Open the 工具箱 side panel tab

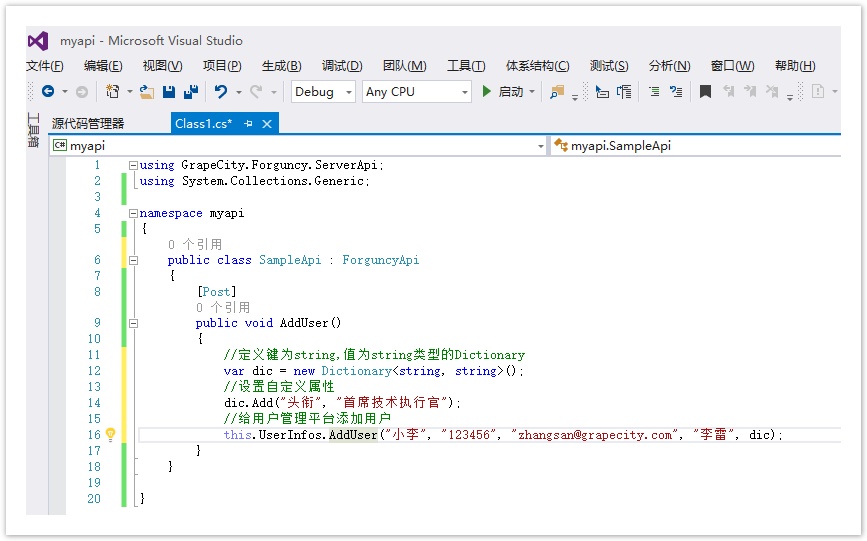(33, 130)
